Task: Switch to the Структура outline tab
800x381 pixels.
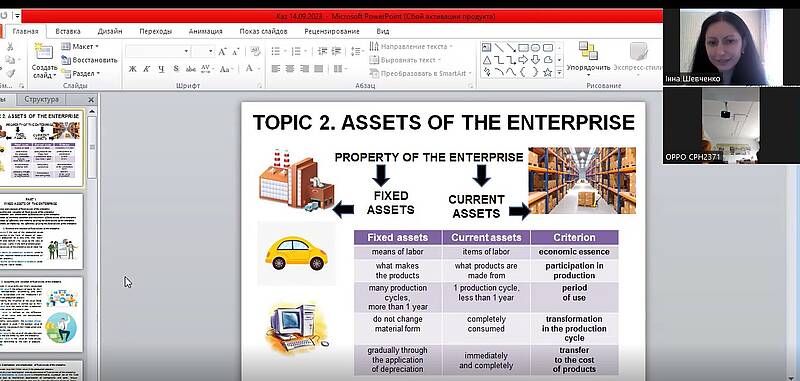Action: point(41,99)
